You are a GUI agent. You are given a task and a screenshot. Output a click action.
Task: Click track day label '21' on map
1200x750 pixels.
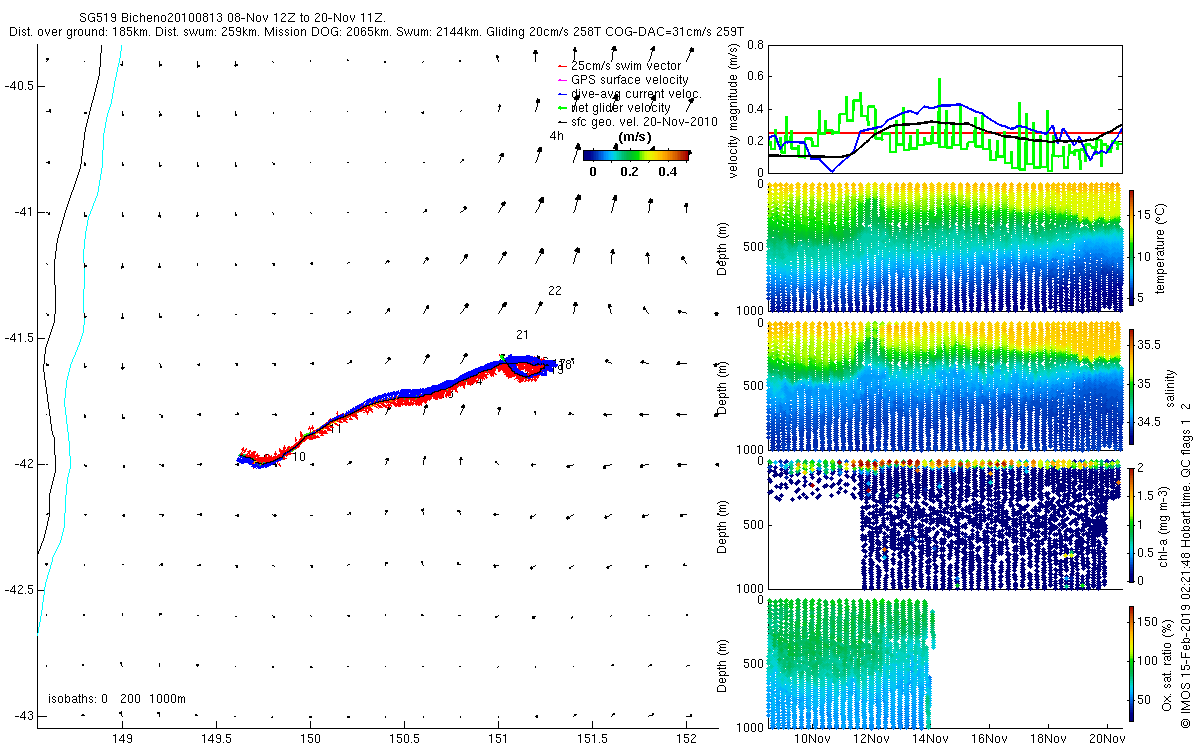pyautogui.click(x=522, y=334)
